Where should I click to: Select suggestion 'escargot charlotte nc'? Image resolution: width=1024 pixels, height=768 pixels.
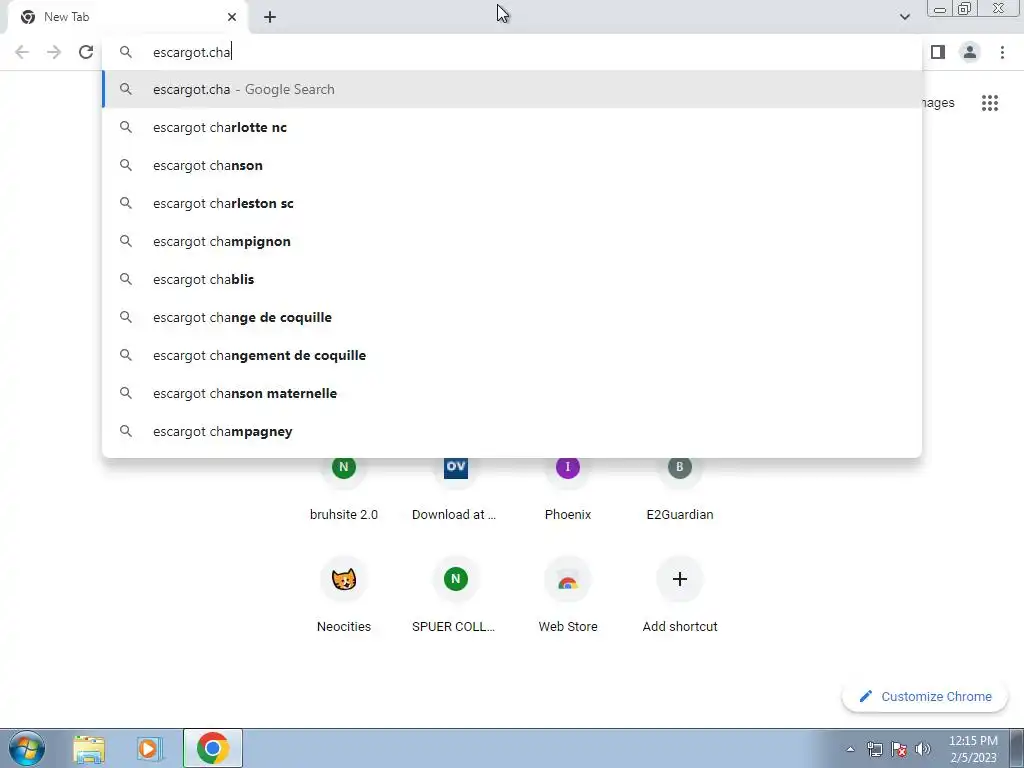(512, 127)
